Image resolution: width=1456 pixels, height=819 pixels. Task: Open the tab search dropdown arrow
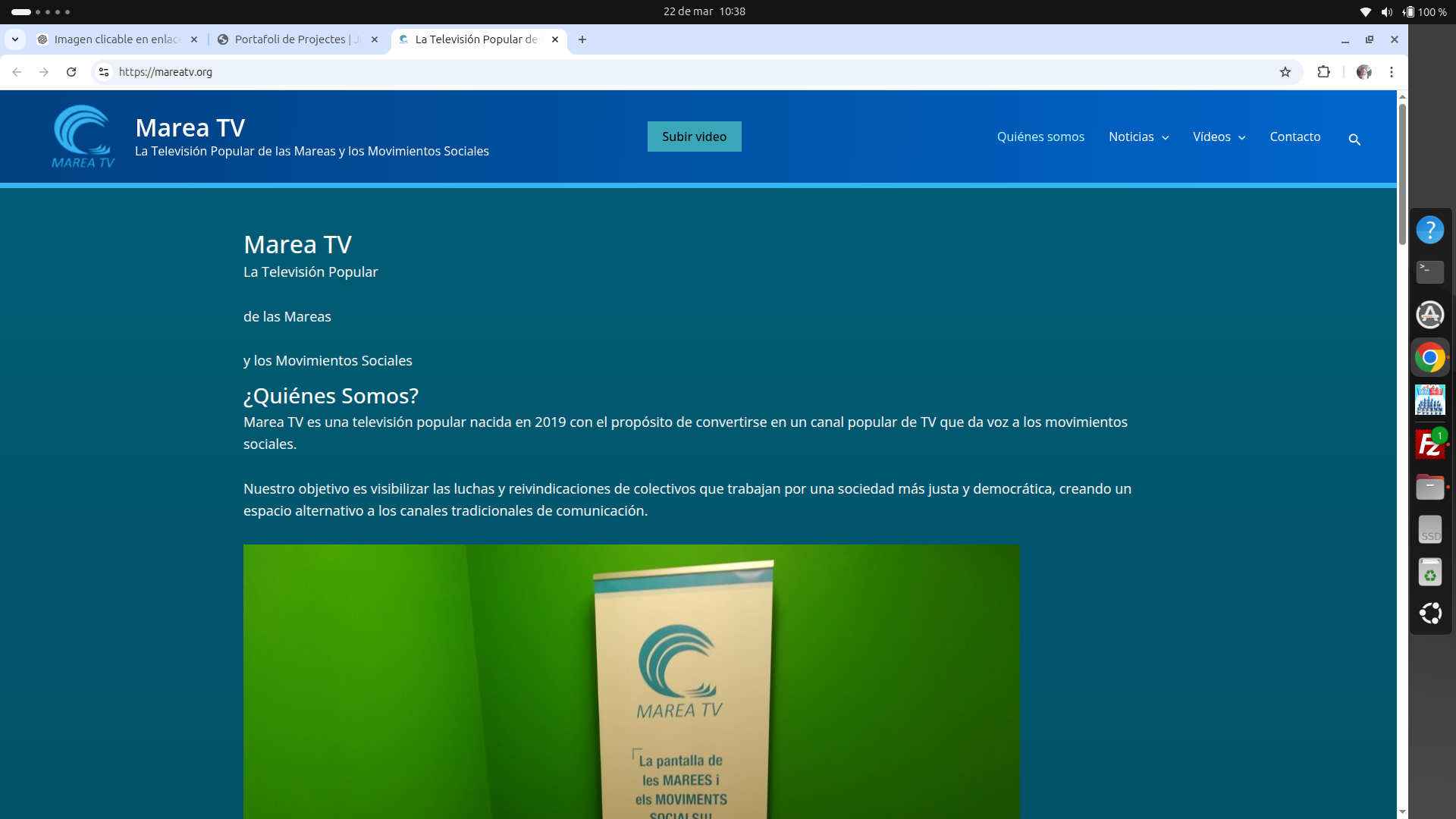tap(15, 39)
